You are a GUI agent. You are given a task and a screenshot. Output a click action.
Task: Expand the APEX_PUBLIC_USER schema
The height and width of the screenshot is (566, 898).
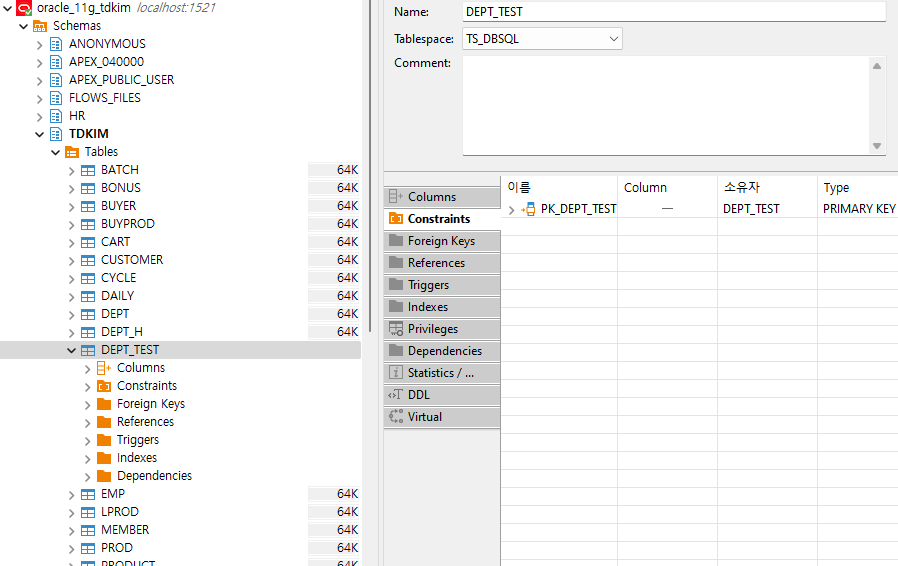(40, 81)
